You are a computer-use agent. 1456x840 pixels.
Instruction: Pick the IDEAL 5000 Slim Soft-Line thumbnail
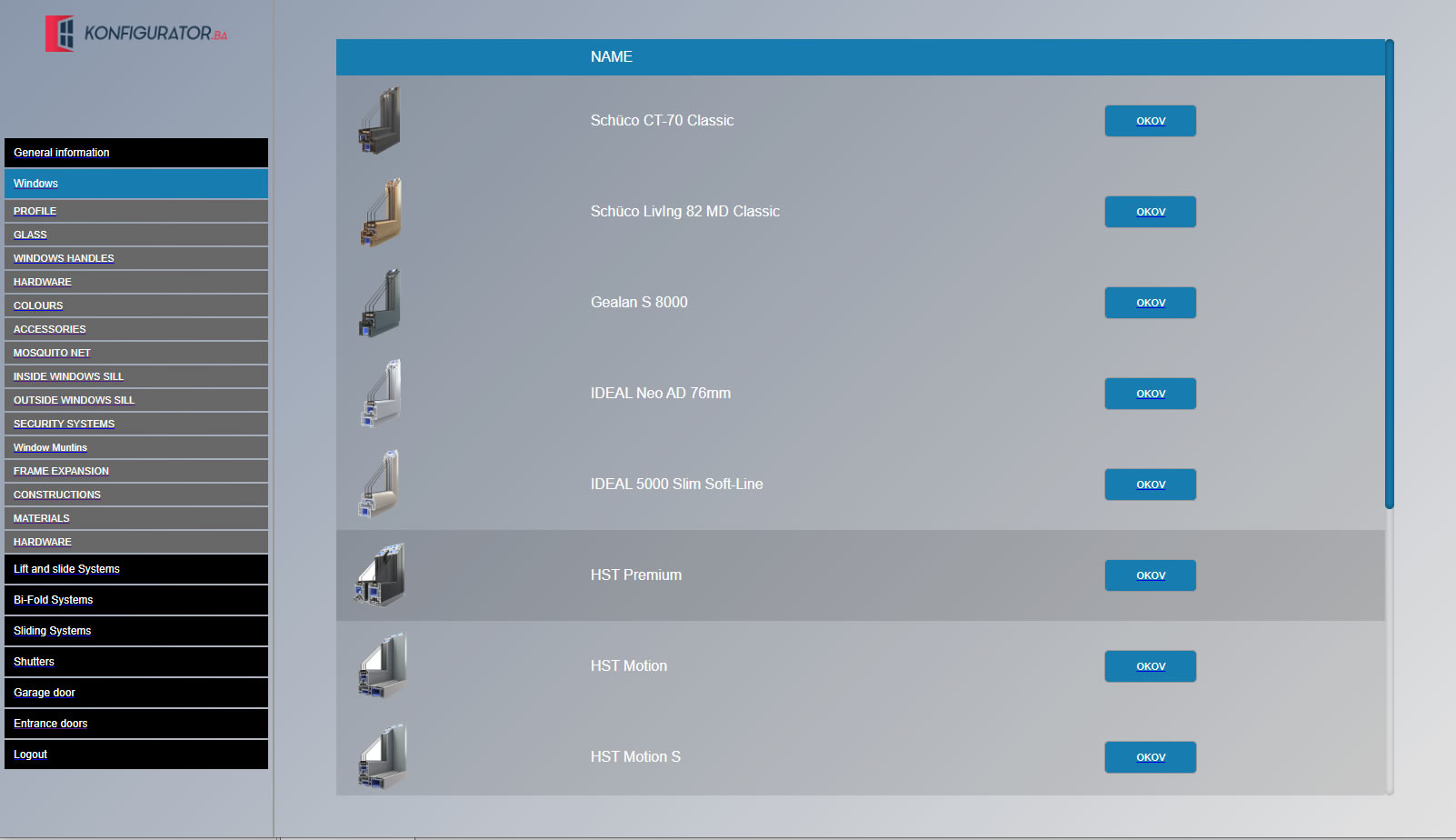pyautogui.click(x=379, y=484)
